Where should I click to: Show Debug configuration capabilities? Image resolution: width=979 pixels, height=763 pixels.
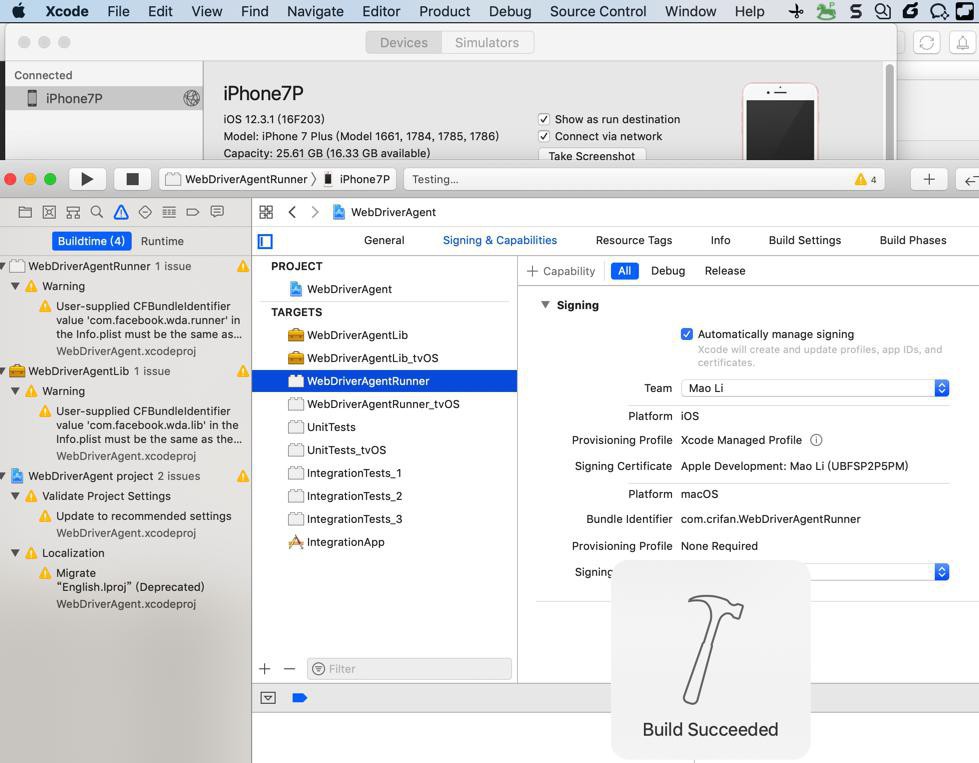tap(668, 271)
